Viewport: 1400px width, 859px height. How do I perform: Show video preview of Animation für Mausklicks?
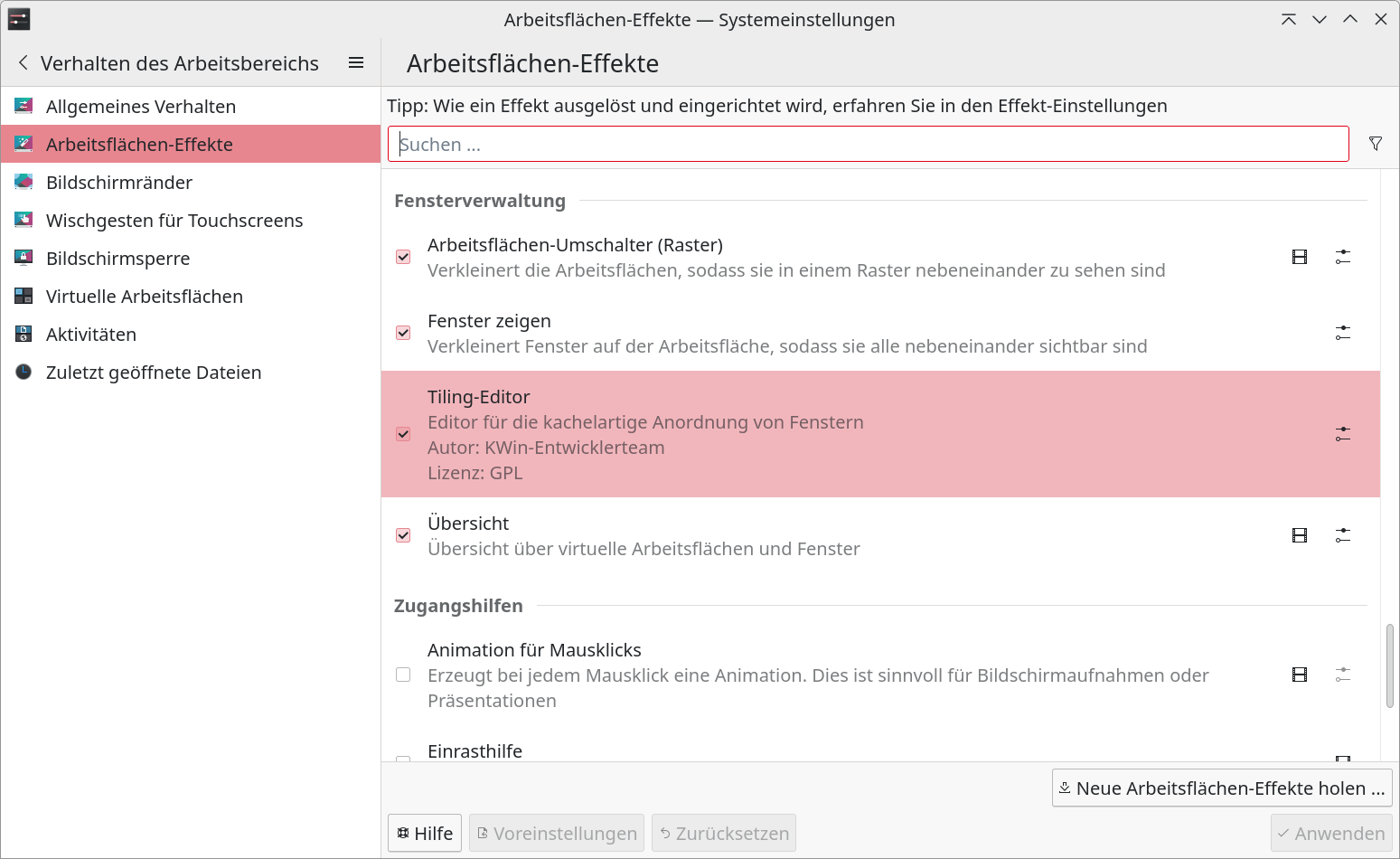1300,675
